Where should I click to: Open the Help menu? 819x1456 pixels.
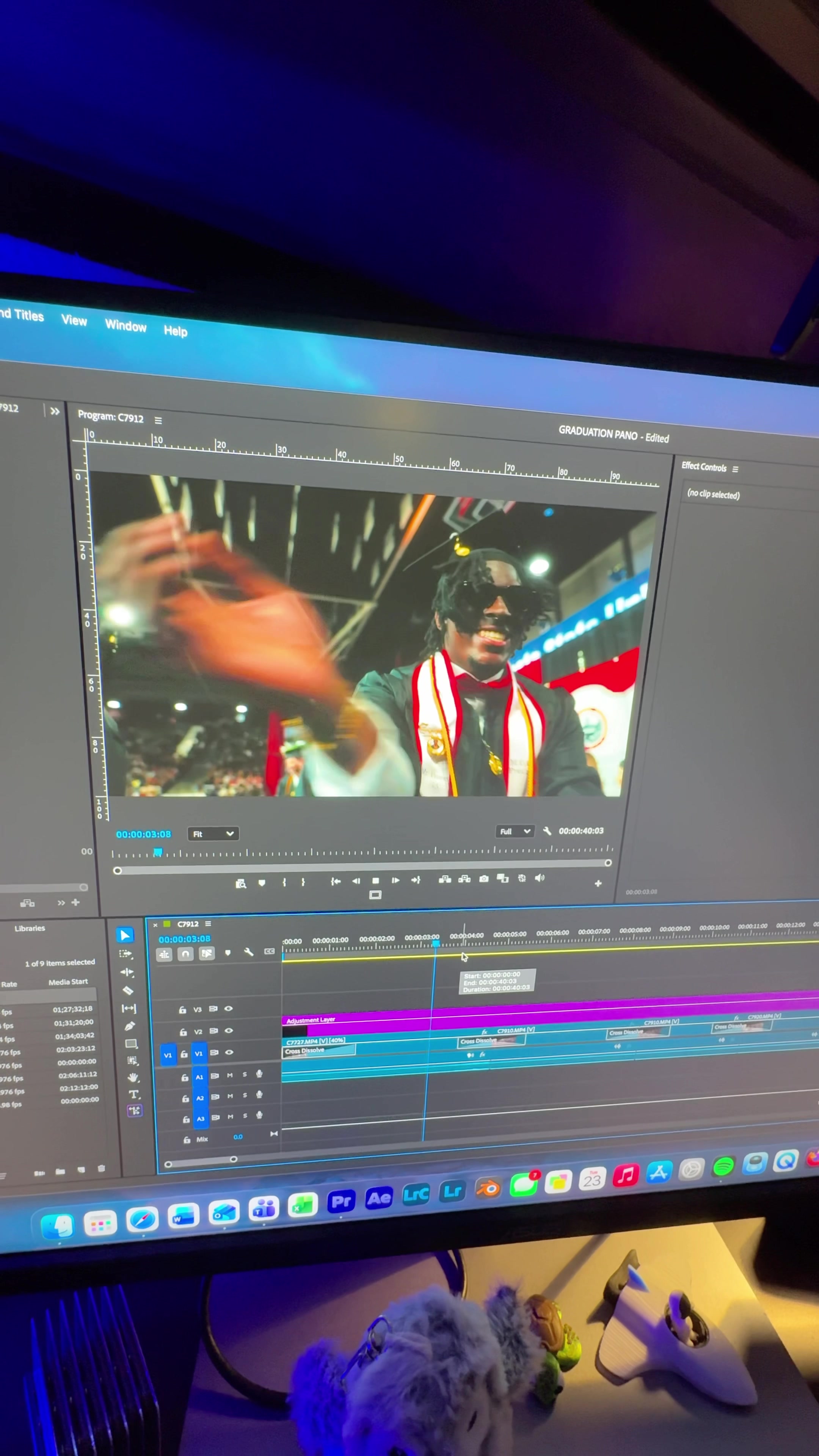[175, 331]
